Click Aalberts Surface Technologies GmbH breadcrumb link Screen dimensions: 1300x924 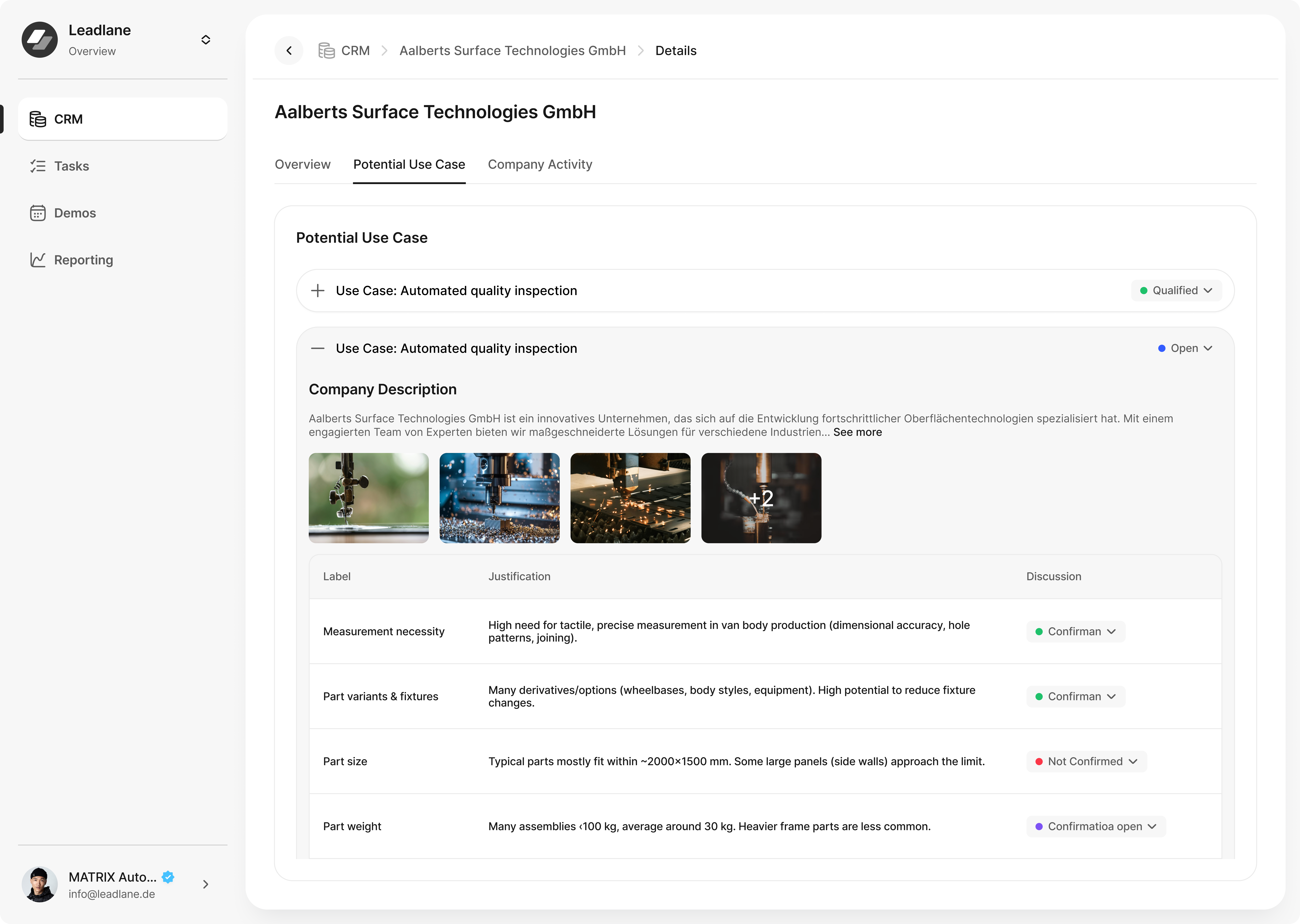tap(512, 51)
